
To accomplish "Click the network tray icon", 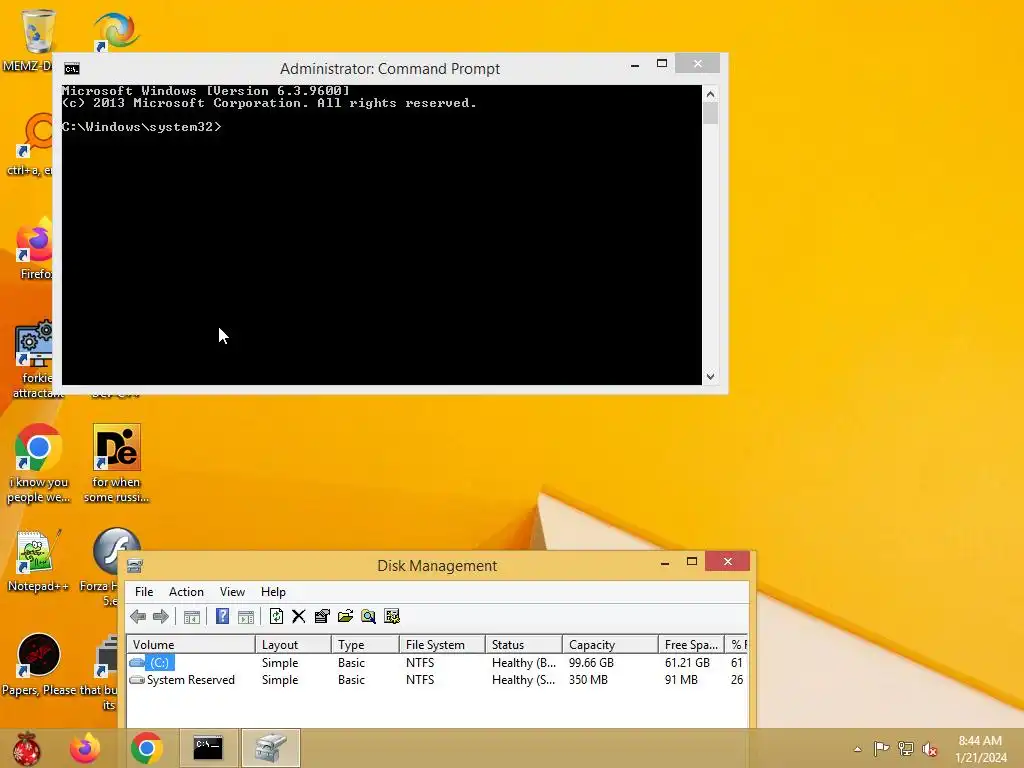I will 906,748.
